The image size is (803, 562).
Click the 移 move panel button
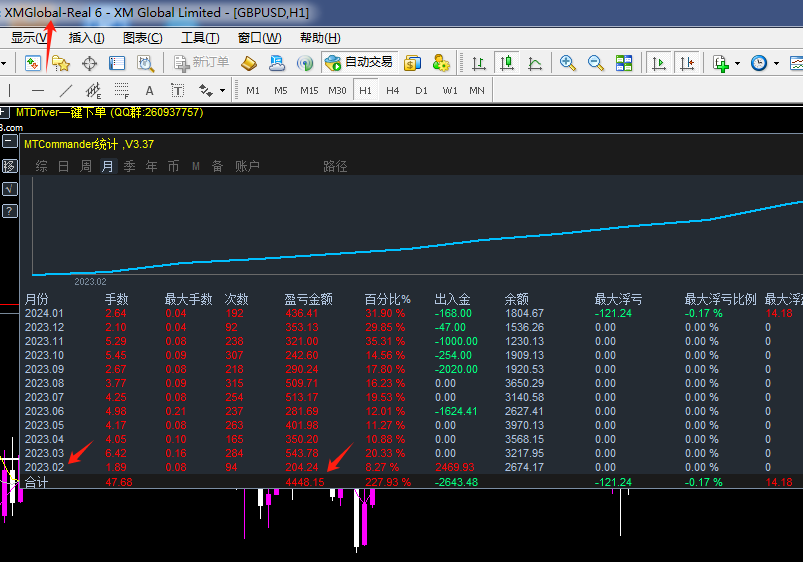click(x=10, y=166)
